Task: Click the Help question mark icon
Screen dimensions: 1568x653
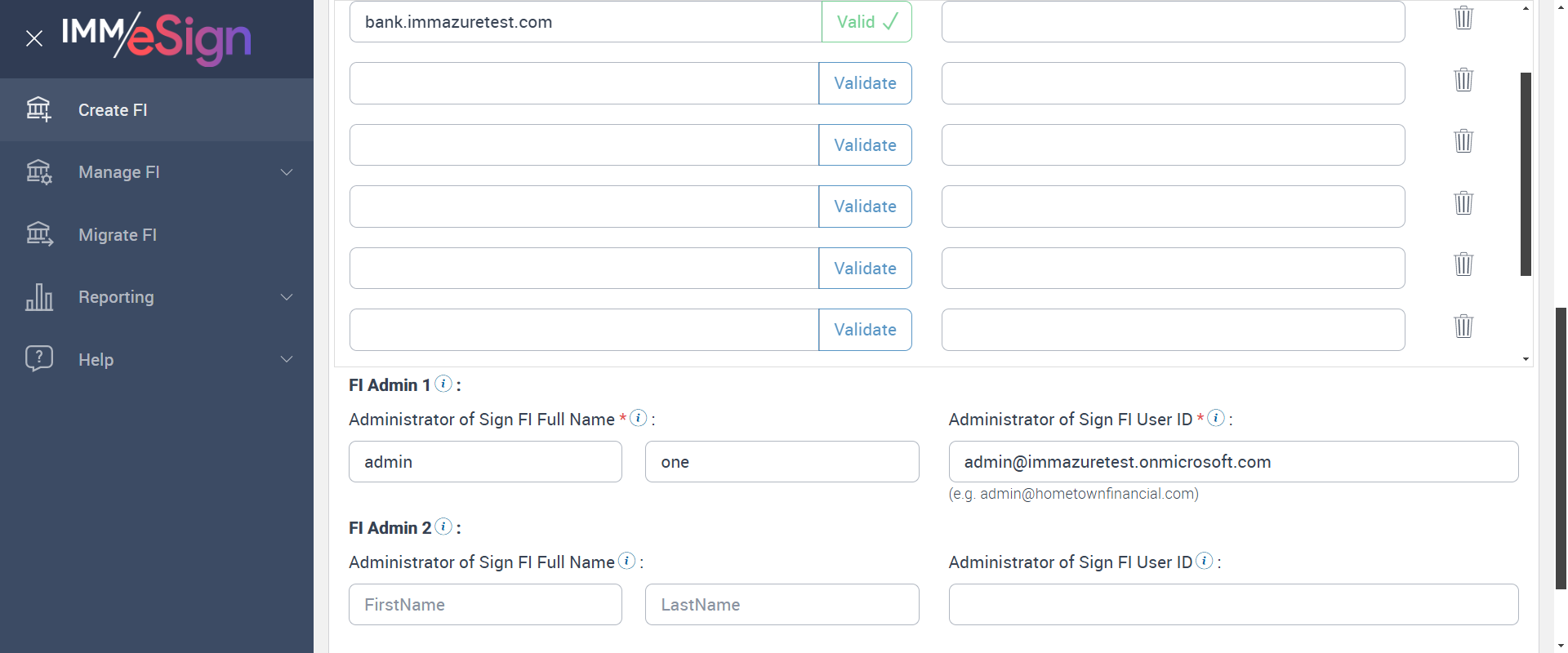Action: tap(38, 359)
